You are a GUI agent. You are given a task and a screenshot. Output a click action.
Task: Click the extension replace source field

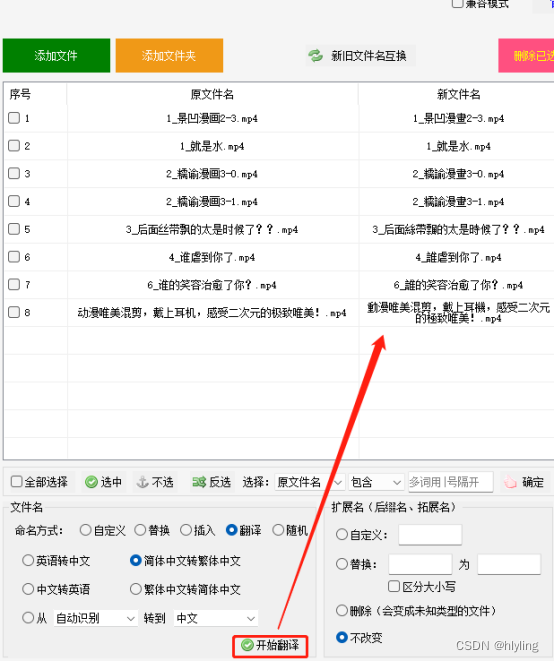point(420,564)
